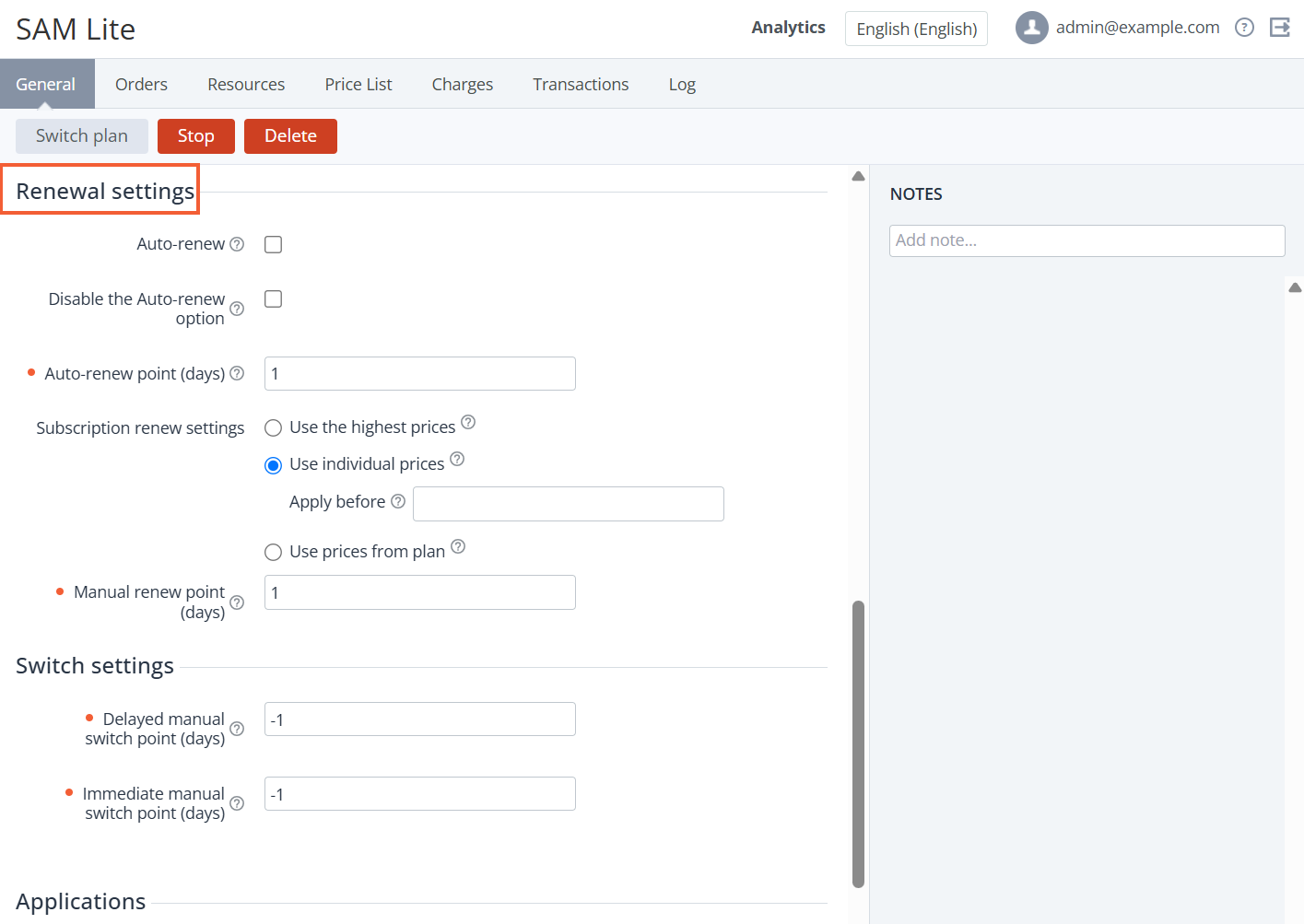Switch to the General tab
Screen dimensions: 1304x924
(46, 84)
